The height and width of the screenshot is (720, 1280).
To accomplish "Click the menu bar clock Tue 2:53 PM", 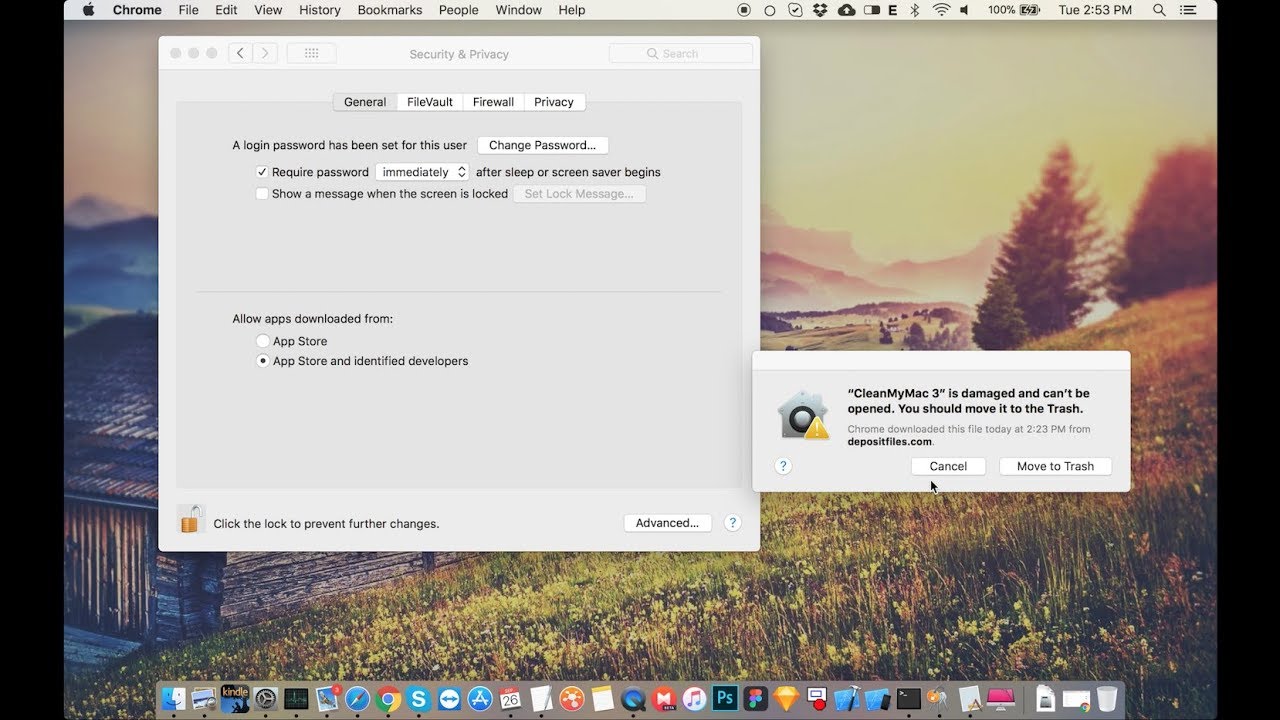I will [1095, 10].
